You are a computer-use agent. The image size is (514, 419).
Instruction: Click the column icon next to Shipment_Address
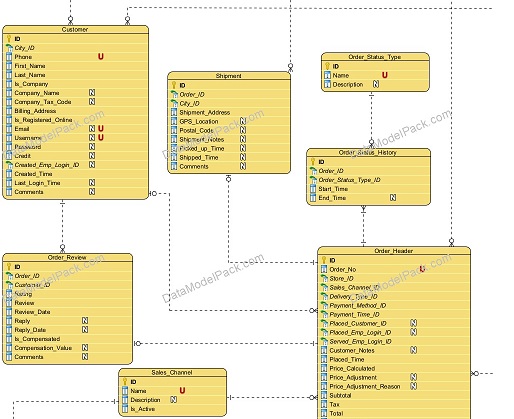point(174,113)
